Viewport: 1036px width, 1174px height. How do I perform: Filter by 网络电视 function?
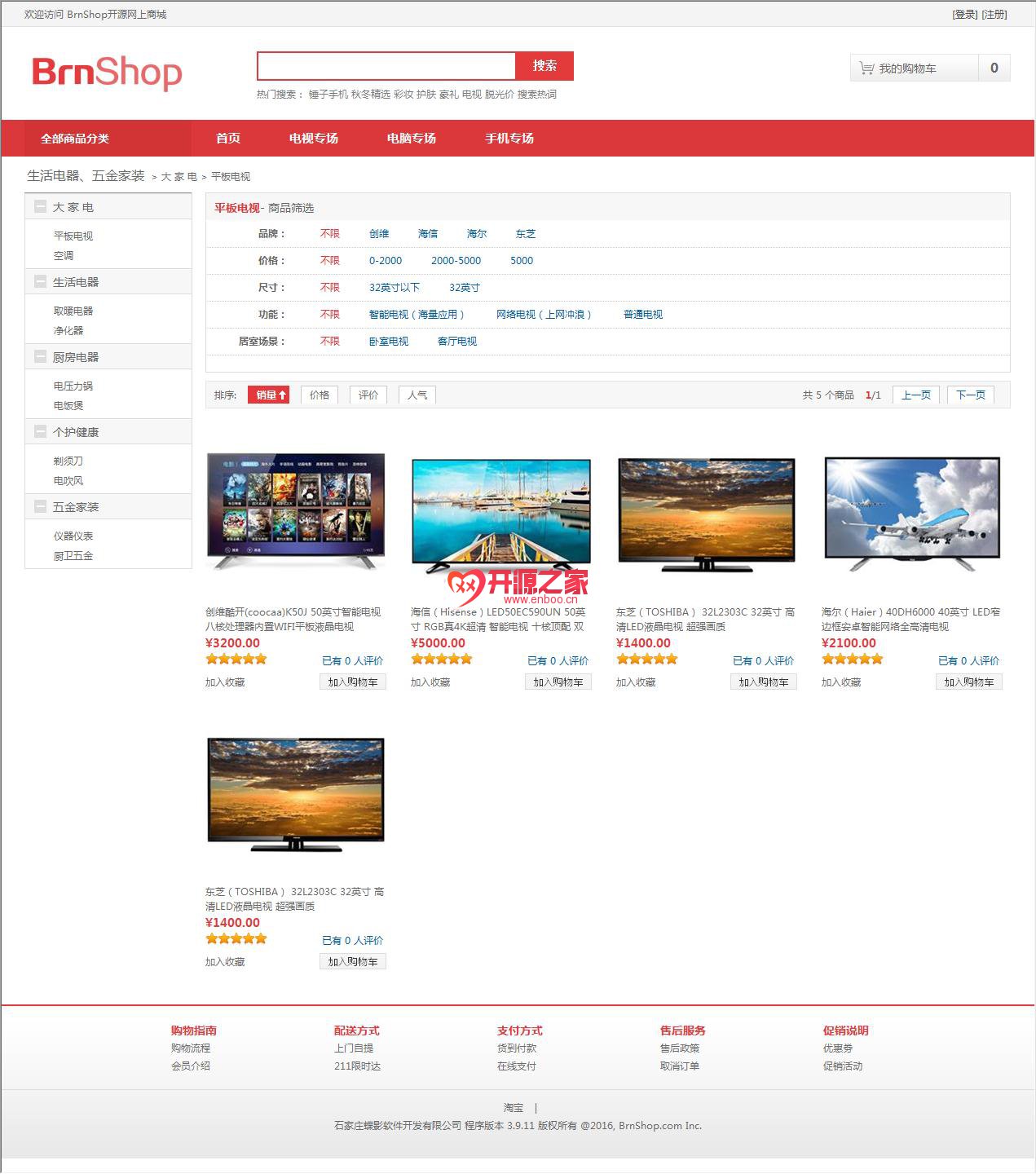coord(544,315)
